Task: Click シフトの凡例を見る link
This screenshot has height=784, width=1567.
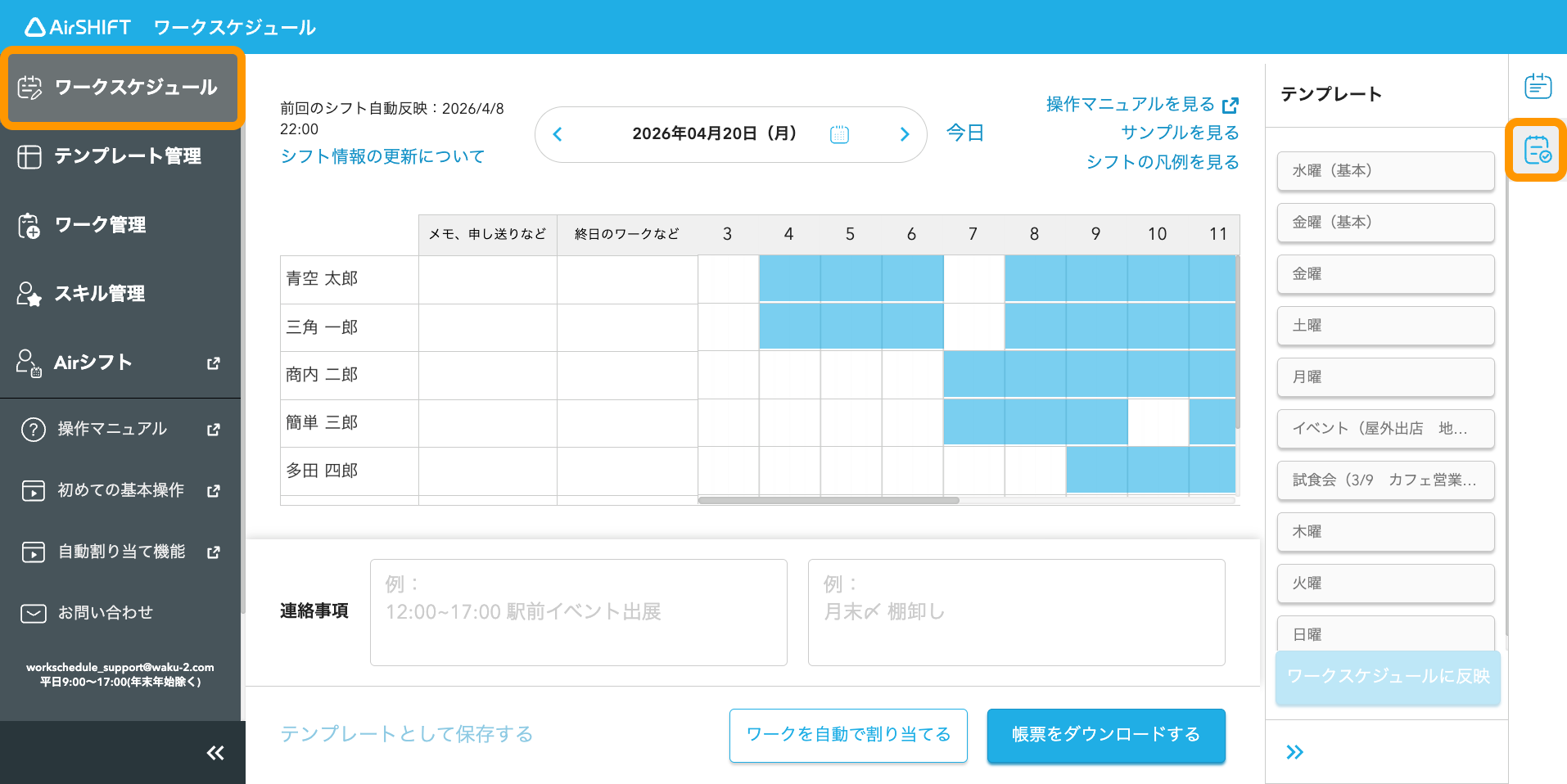Action: [1163, 162]
